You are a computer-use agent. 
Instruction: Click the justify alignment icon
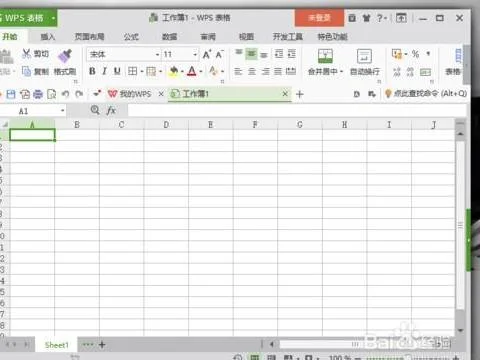pyautogui.click(x=278, y=71)
